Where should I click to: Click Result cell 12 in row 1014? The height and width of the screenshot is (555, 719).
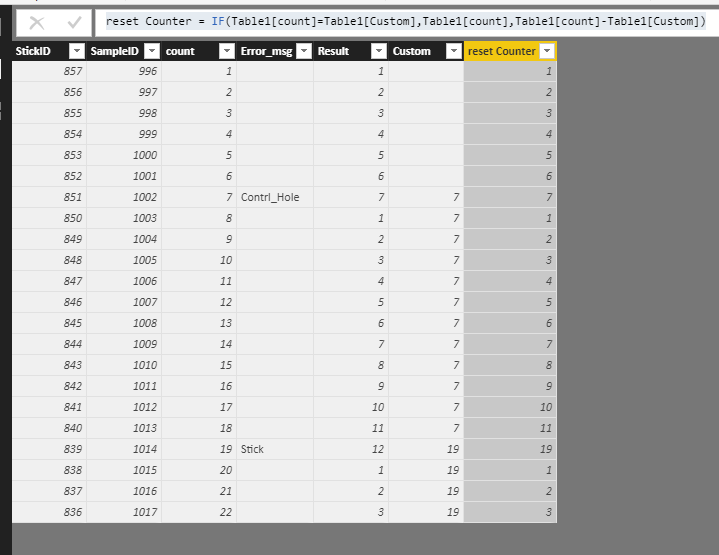click(351, 449)
